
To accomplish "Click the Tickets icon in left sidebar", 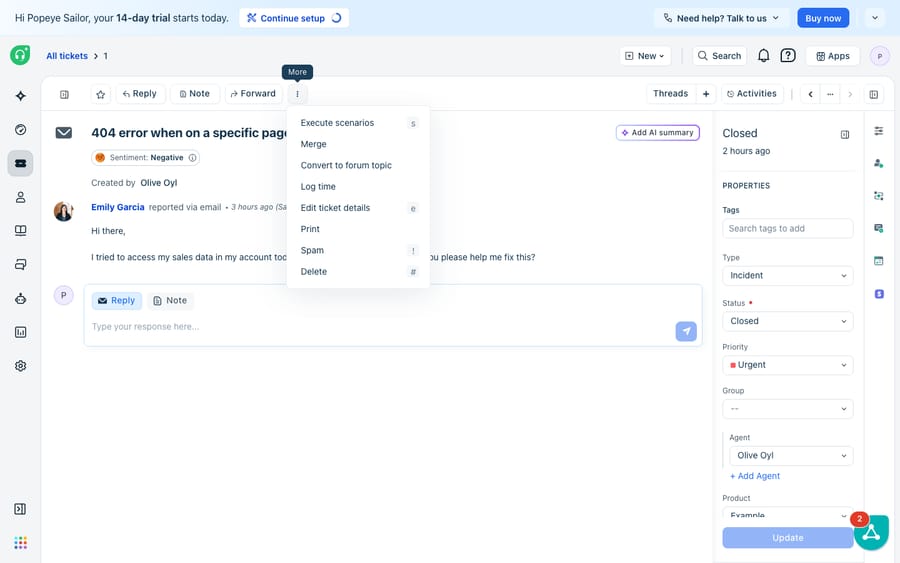I will (x=21, y=164).
